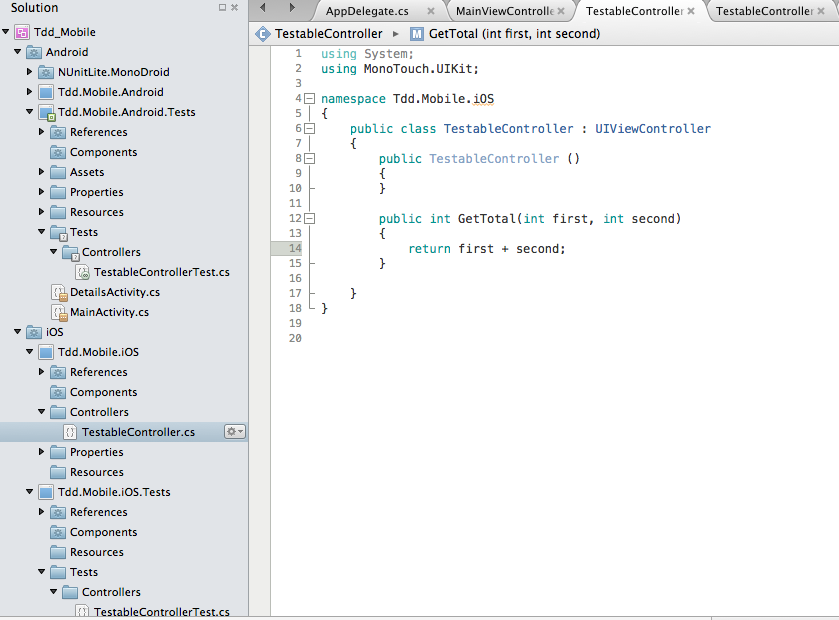Collapse the Tdd.Mobile.Android.Tests project
839x620 pixels.
tap(29, 112)
